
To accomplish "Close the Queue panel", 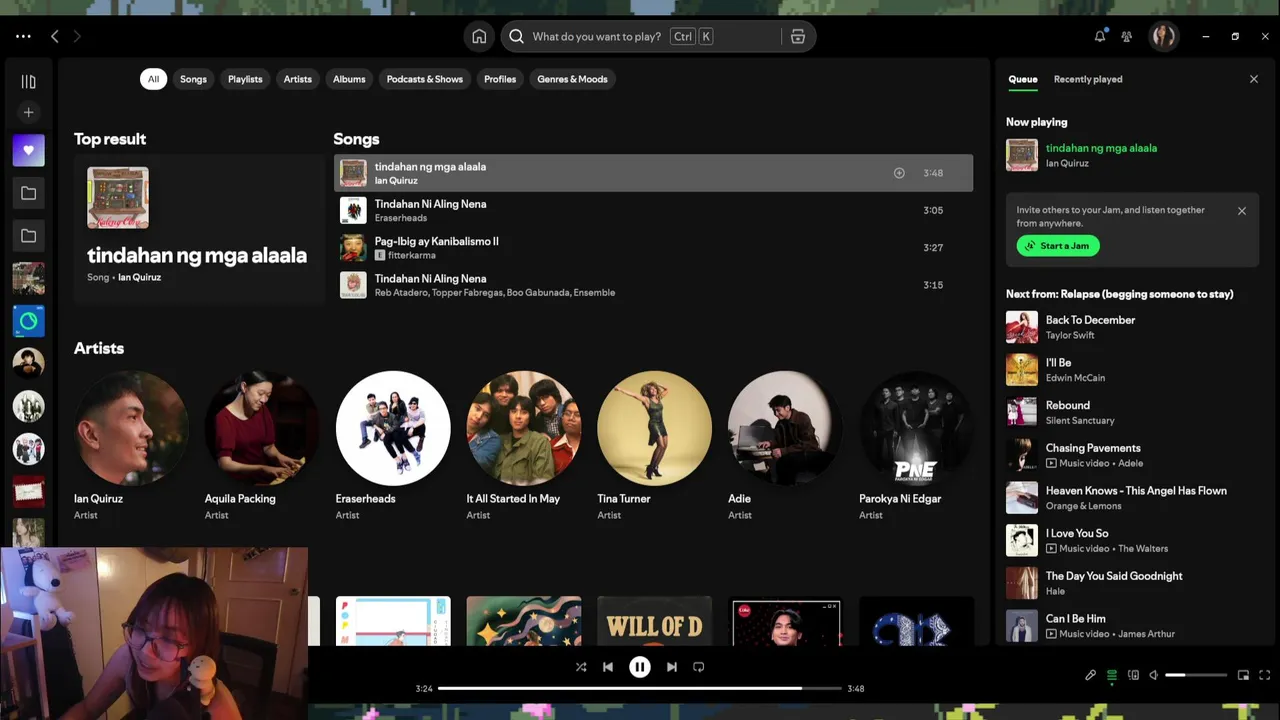I will point(1254,79).
